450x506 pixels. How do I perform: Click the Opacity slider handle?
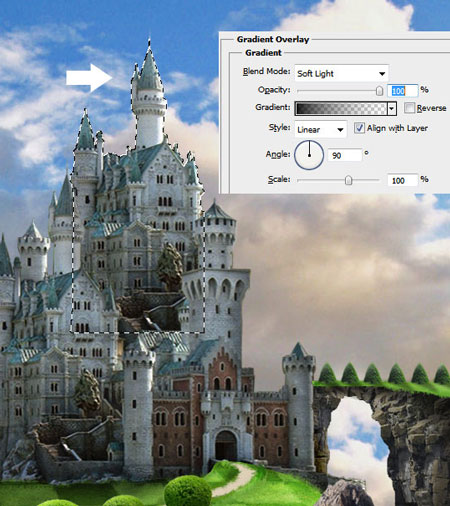pyautogui.click(x=379, y=91)
